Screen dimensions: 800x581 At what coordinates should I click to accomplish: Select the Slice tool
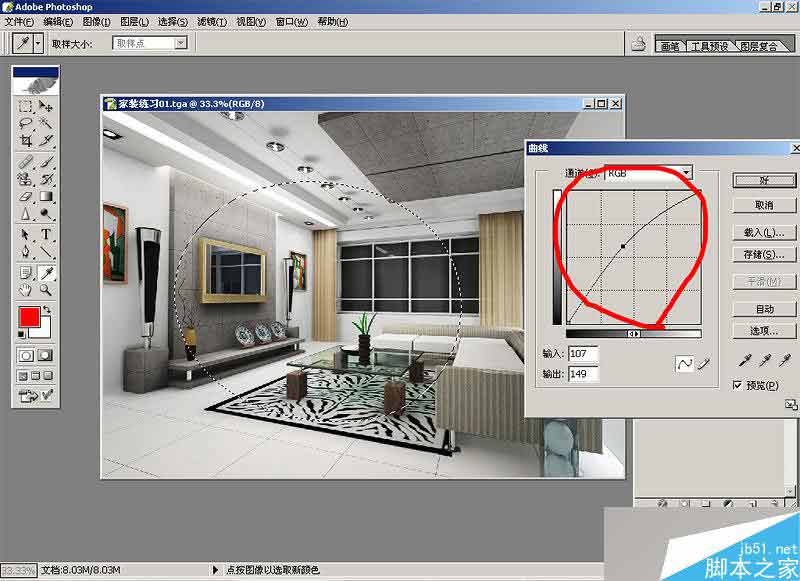coord(46,140)
